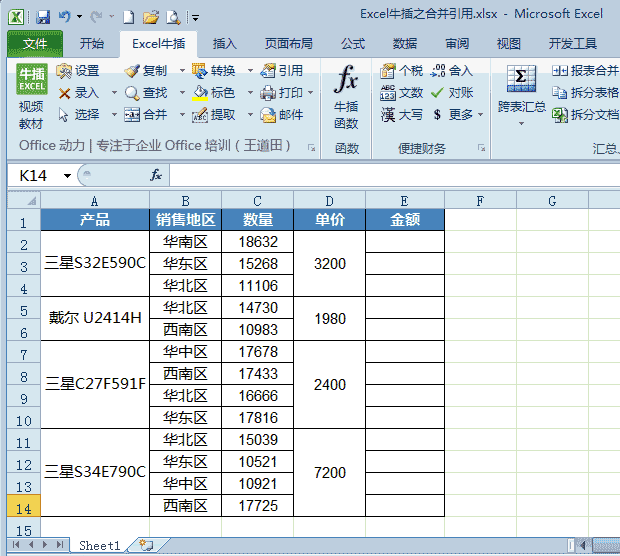Expand the 跨表汇总 dropdown arrow
Viewport: 620px width, 556px height.
point(522,124)
